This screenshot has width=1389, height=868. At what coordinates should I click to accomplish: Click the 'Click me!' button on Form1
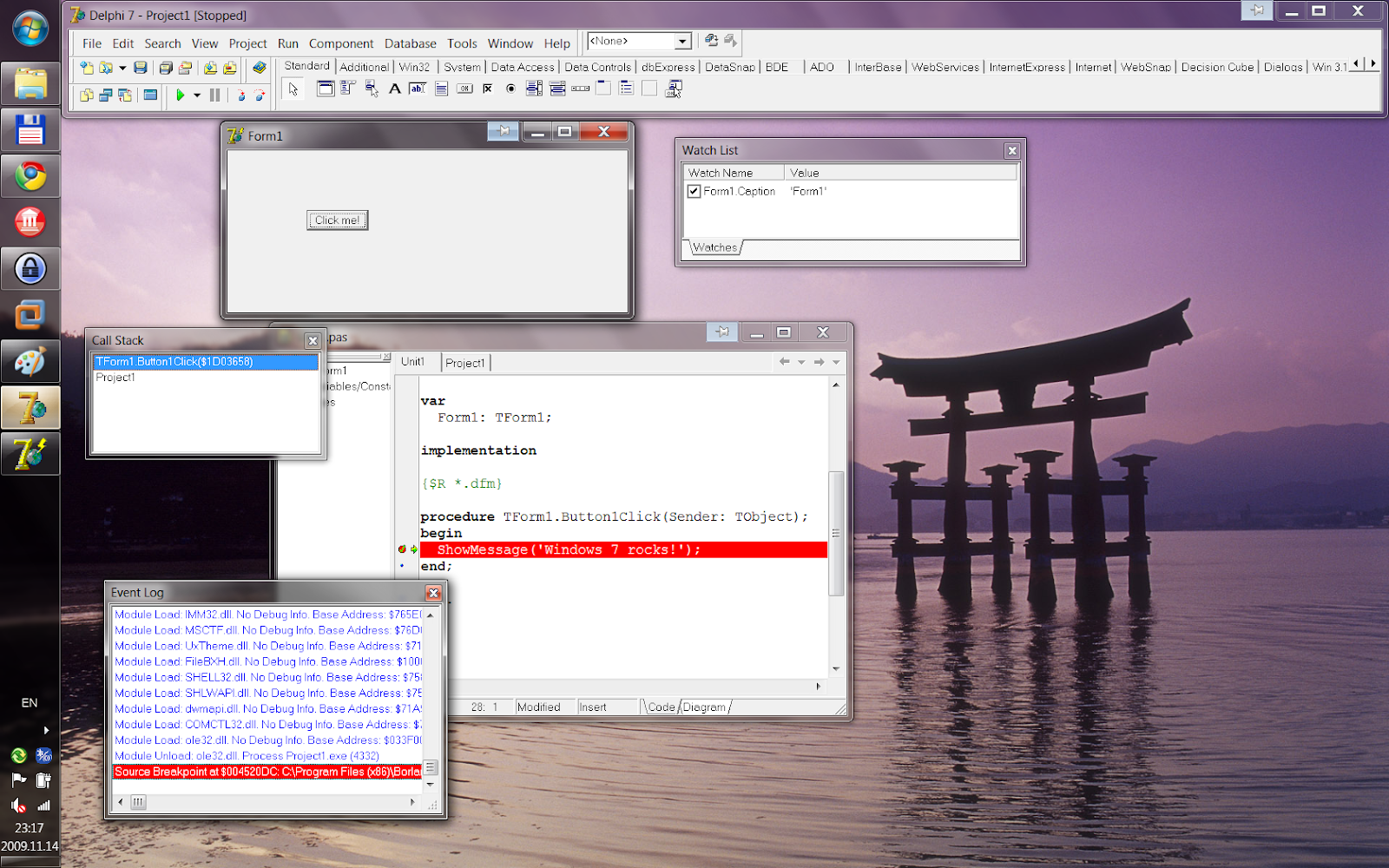(x=337, y=220)
